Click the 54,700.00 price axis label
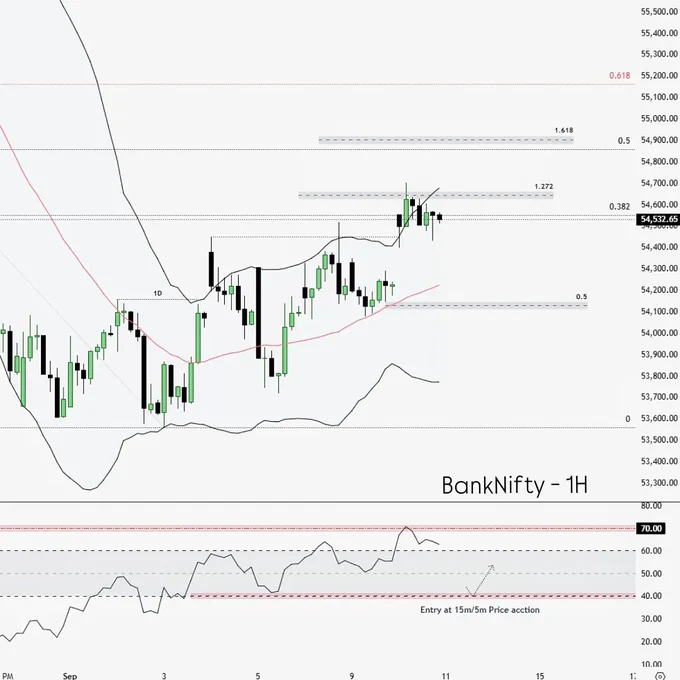 tap(659, 183)
